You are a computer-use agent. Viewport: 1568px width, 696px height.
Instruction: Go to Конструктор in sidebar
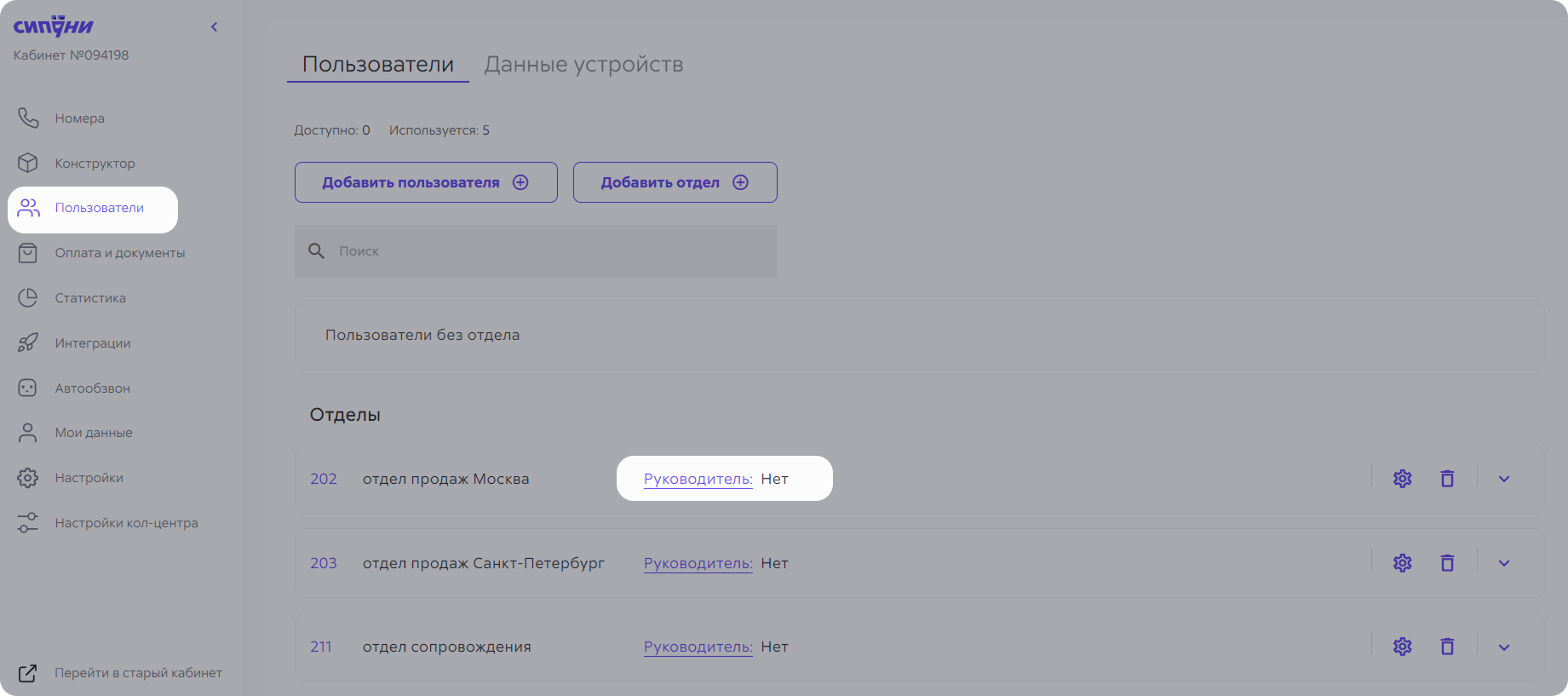pos(95,164)
